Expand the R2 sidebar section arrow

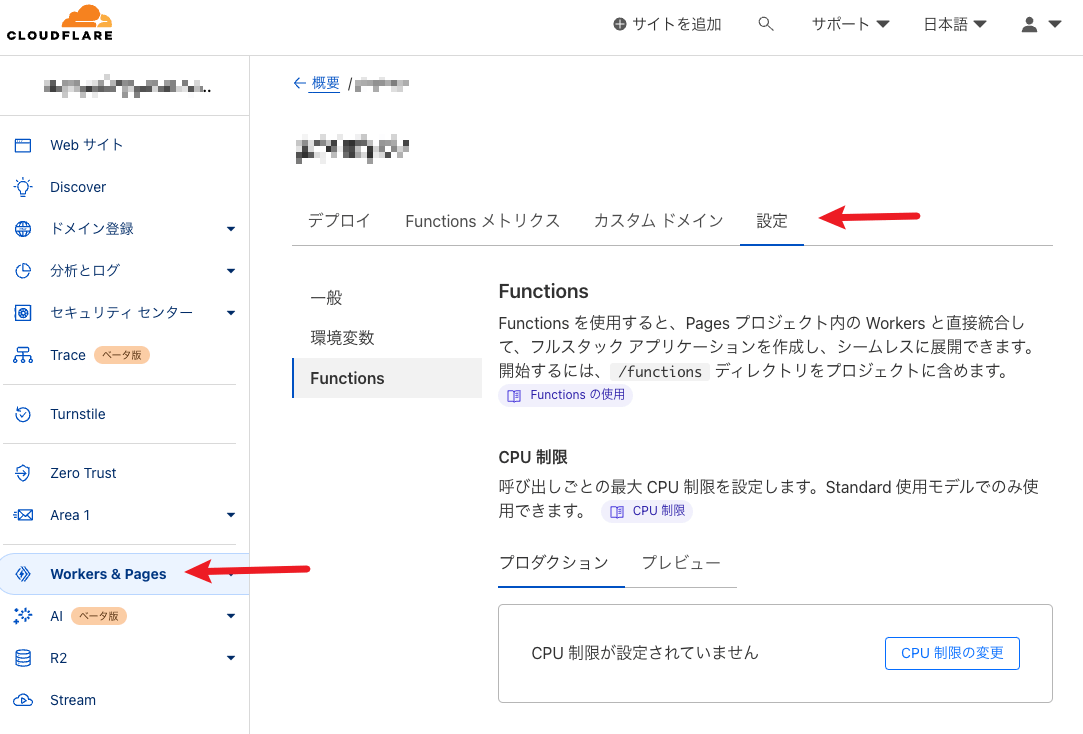(231, 658)
